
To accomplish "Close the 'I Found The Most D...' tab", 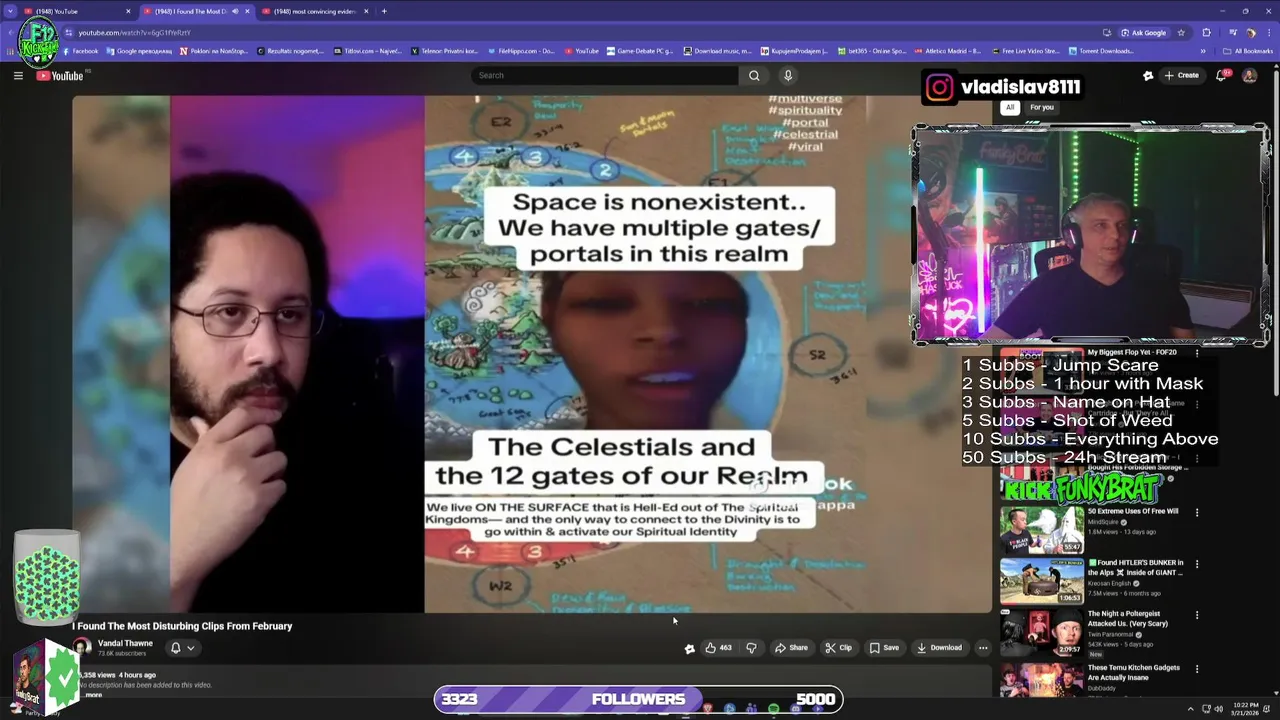I will (247, 11).
